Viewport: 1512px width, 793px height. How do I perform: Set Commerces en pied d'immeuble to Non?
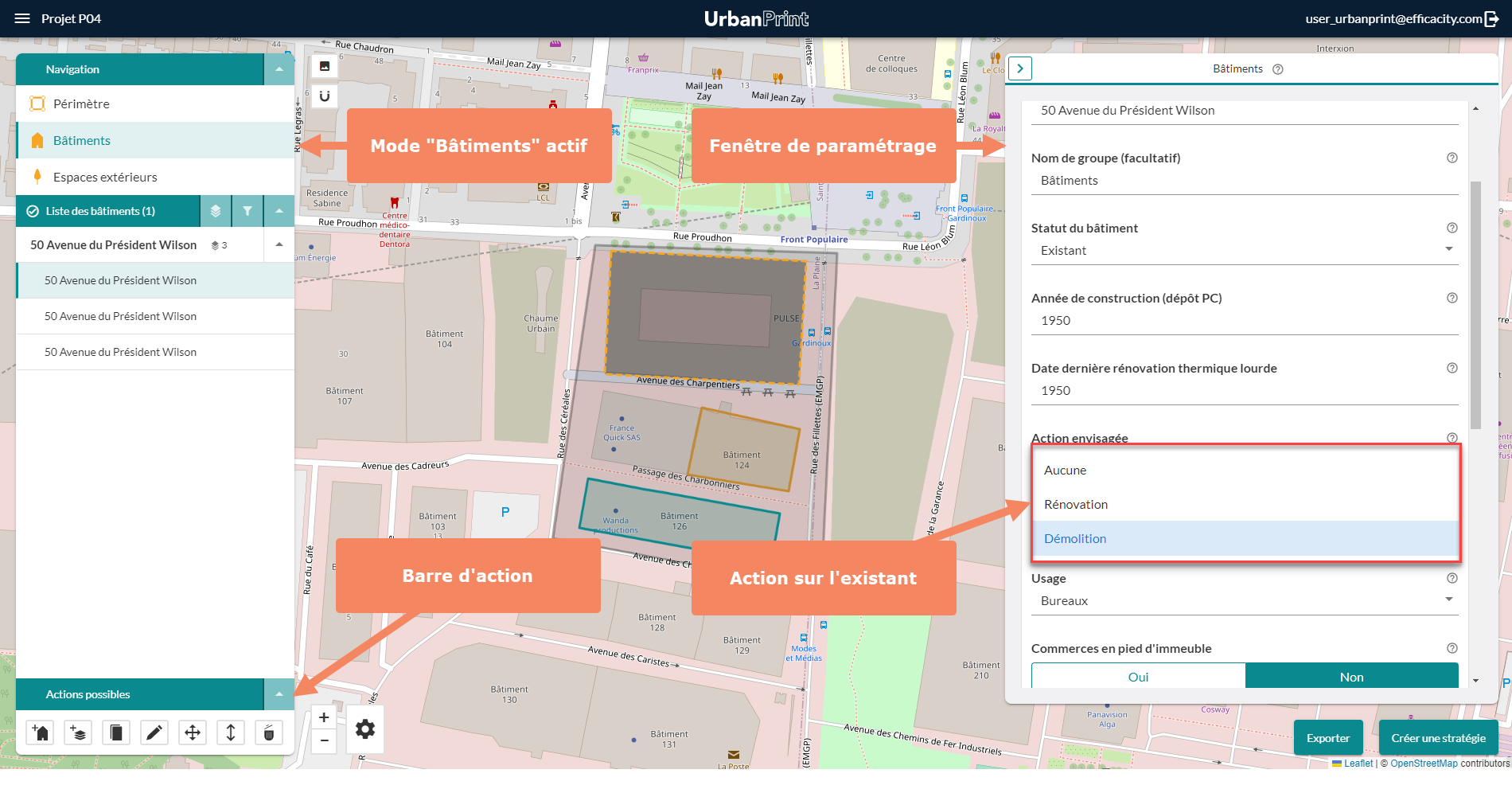(1351, 676)
